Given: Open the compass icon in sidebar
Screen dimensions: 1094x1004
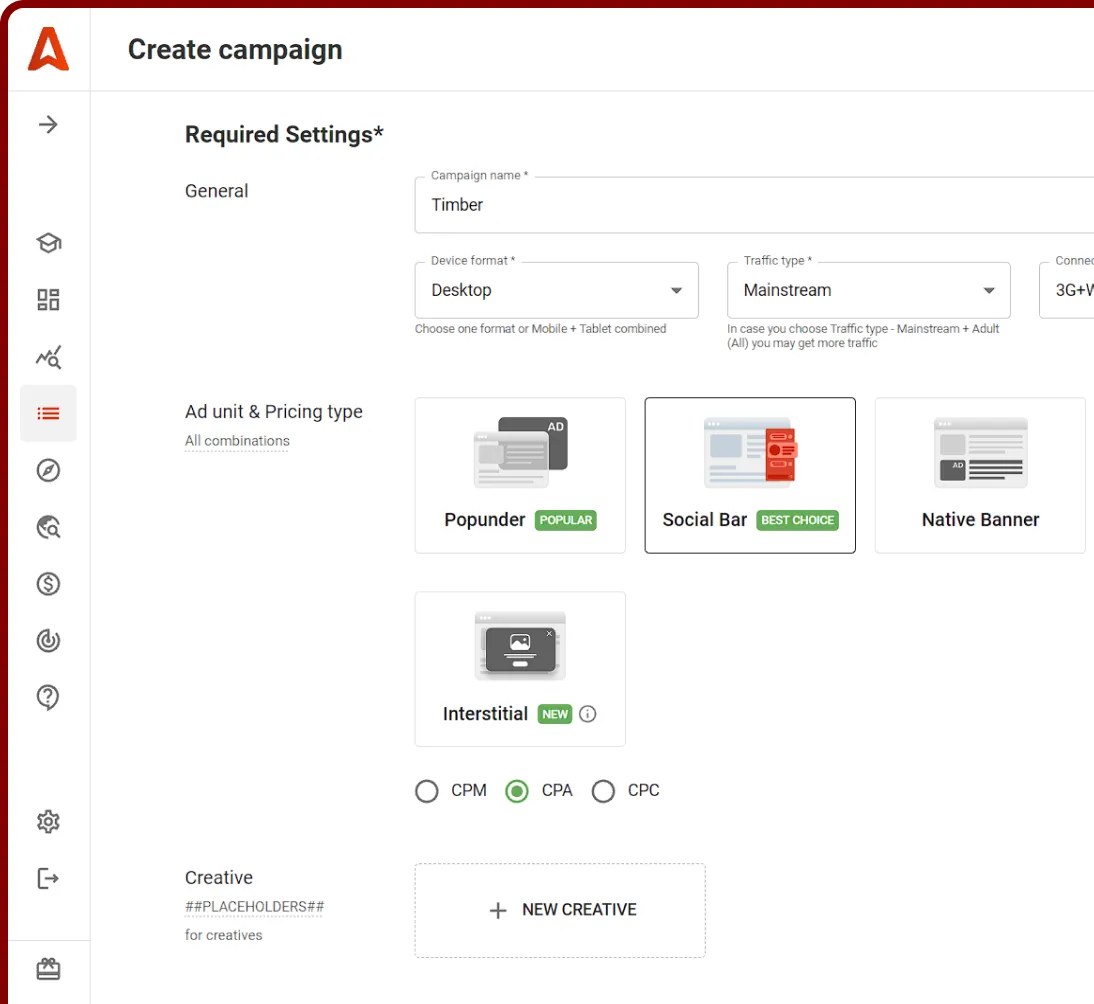Looking at the screenshot, I should point(48,470).
